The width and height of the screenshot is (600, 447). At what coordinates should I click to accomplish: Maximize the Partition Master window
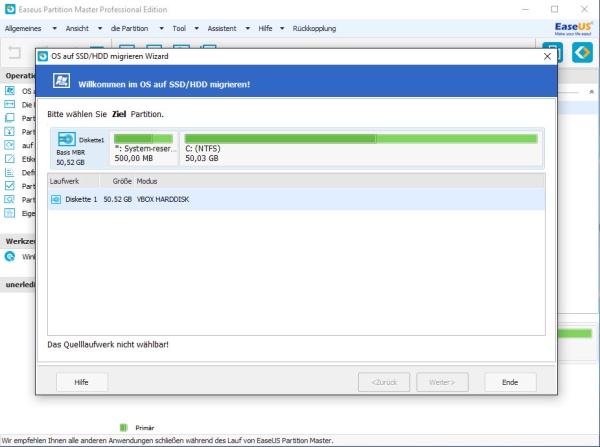554,9
